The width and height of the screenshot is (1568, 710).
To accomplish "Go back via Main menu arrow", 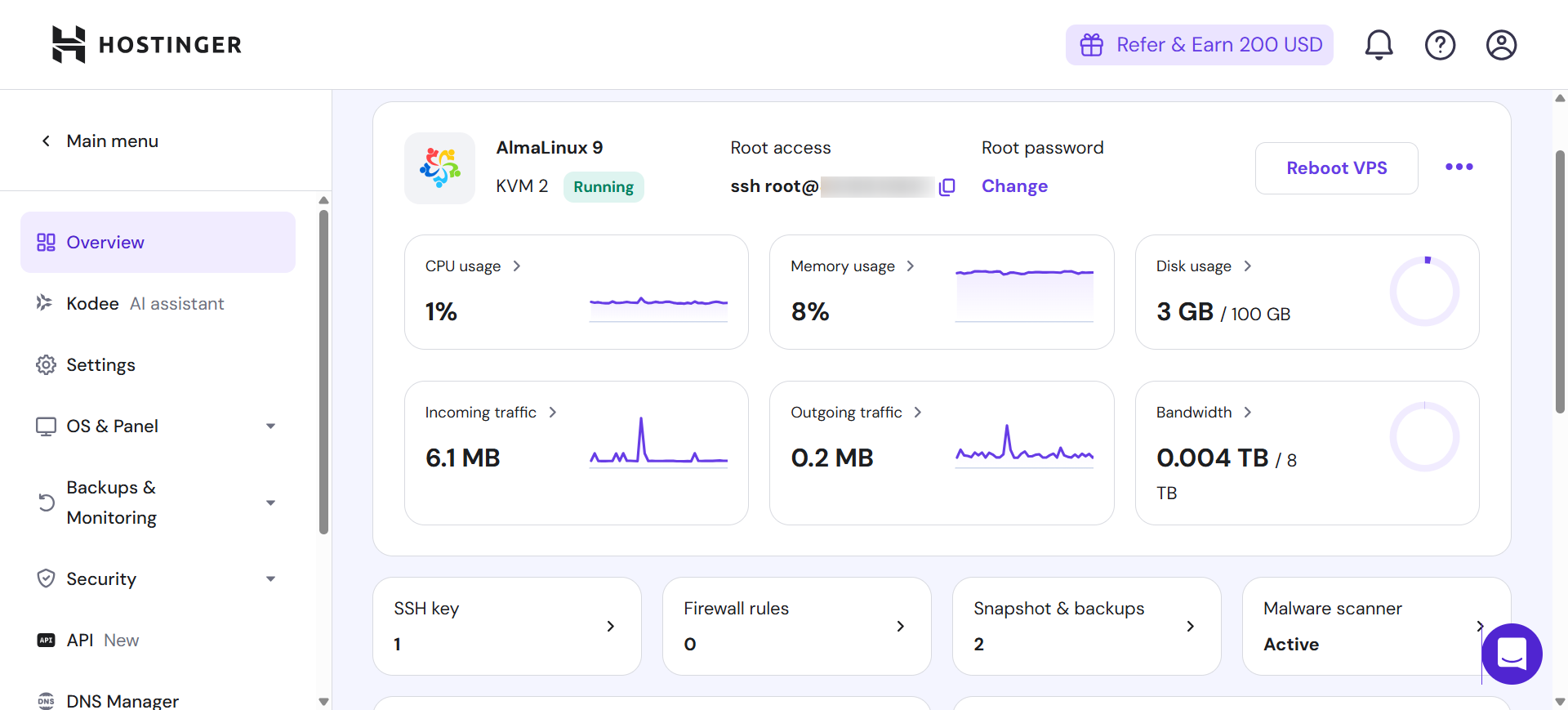I will click(x=47, y=141).
